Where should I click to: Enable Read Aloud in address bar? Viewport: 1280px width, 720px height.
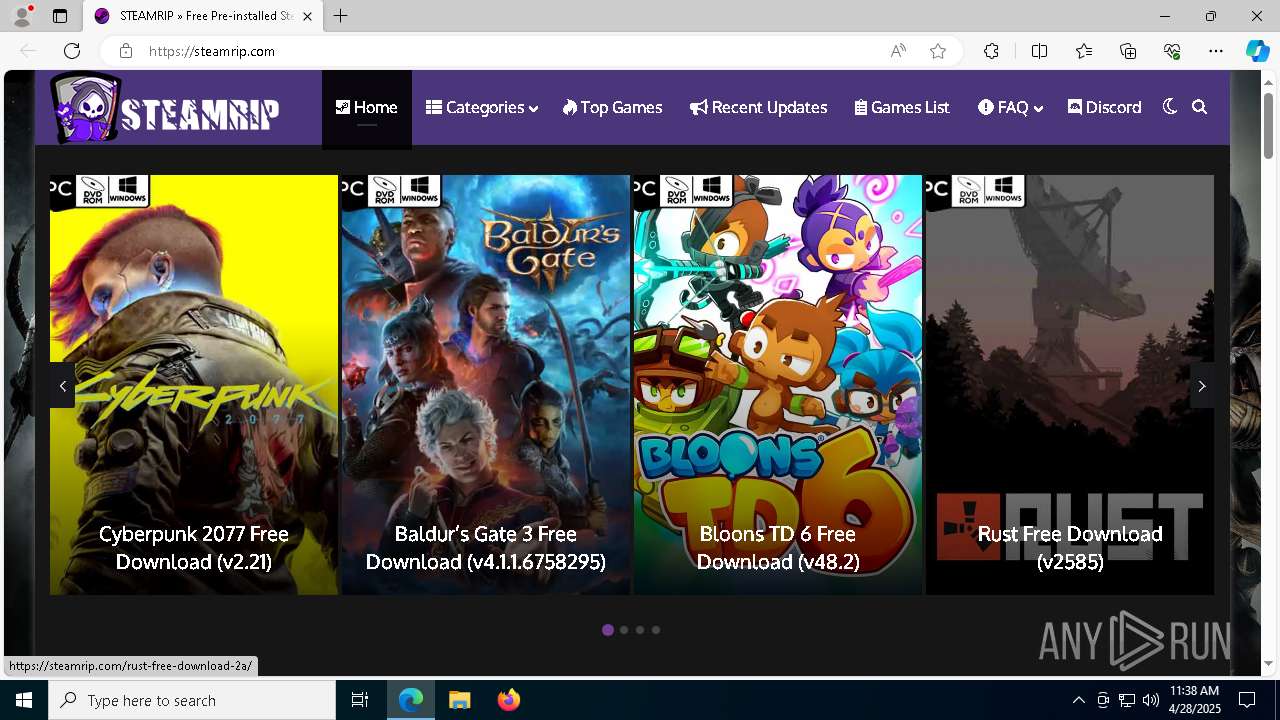click(x=898, y=51)
